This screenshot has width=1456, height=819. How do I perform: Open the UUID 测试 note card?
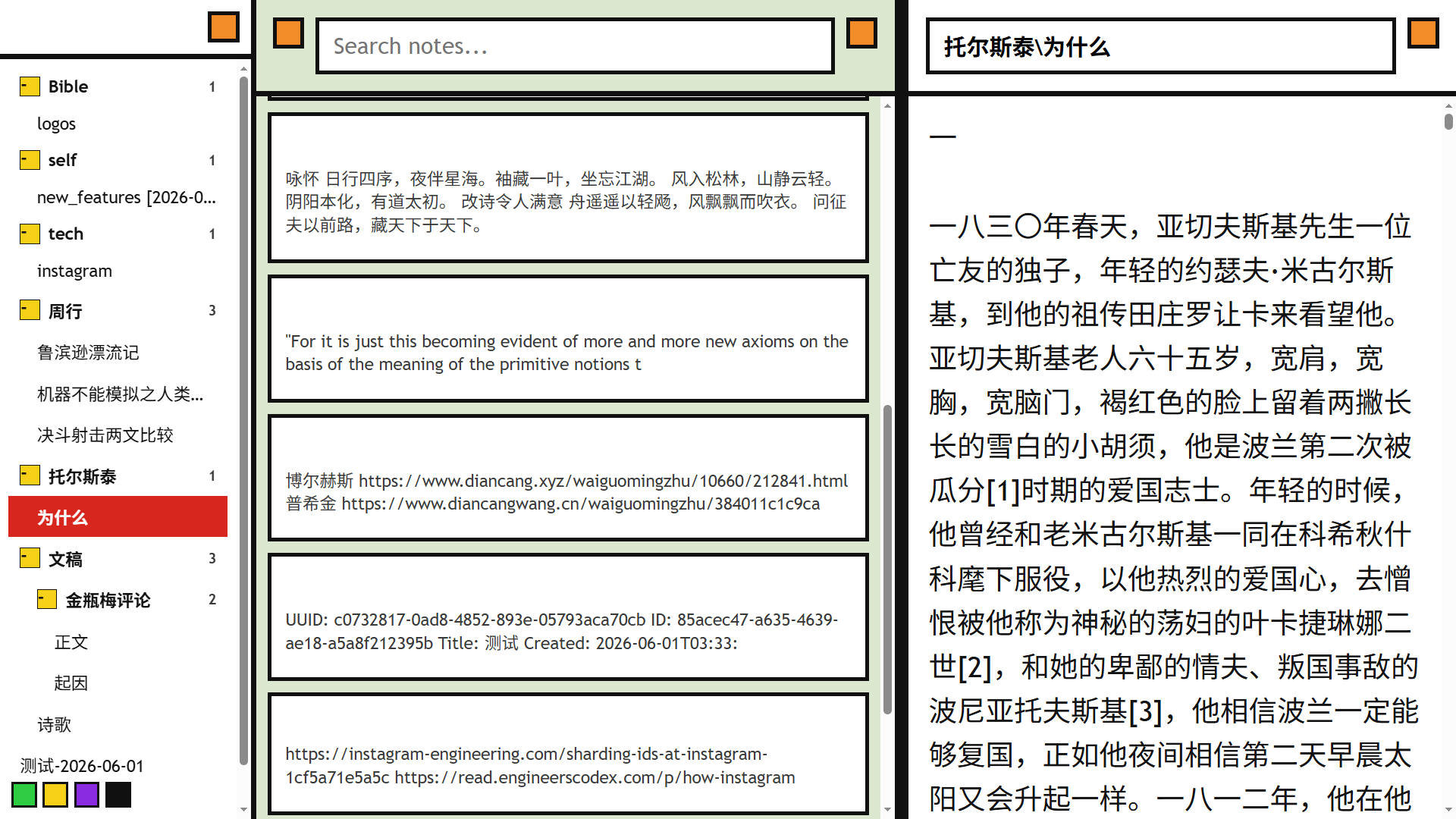568,617
